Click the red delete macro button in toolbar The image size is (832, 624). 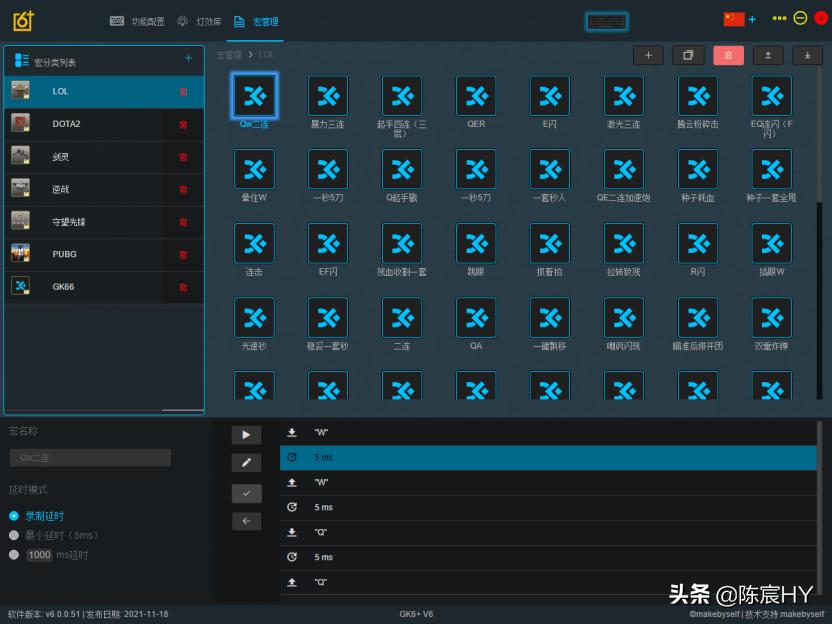(x=728, y=56)
